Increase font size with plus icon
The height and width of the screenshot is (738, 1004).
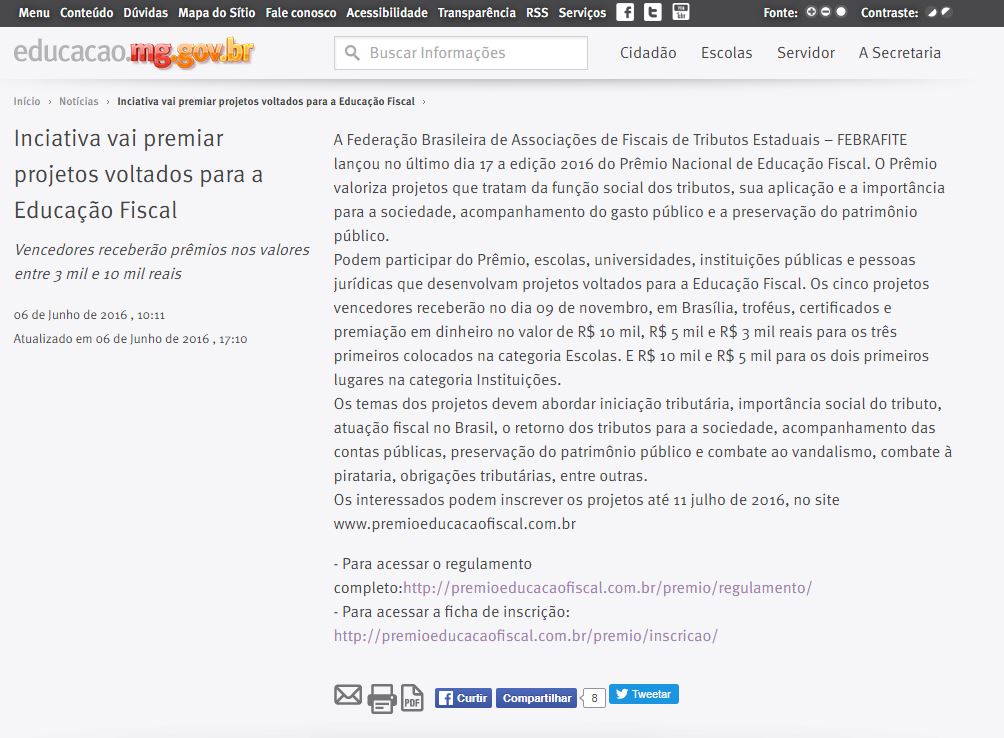point(811,13)
